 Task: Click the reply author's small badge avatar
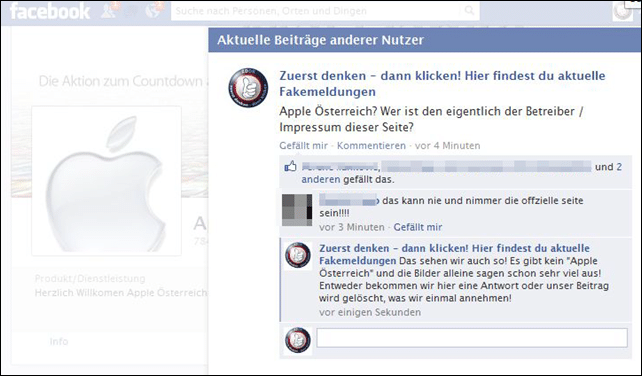point(298,255)
